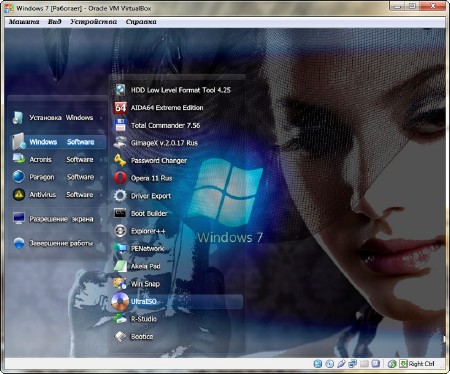
Task: Select the PENetwork entry label
Action: 147,248
